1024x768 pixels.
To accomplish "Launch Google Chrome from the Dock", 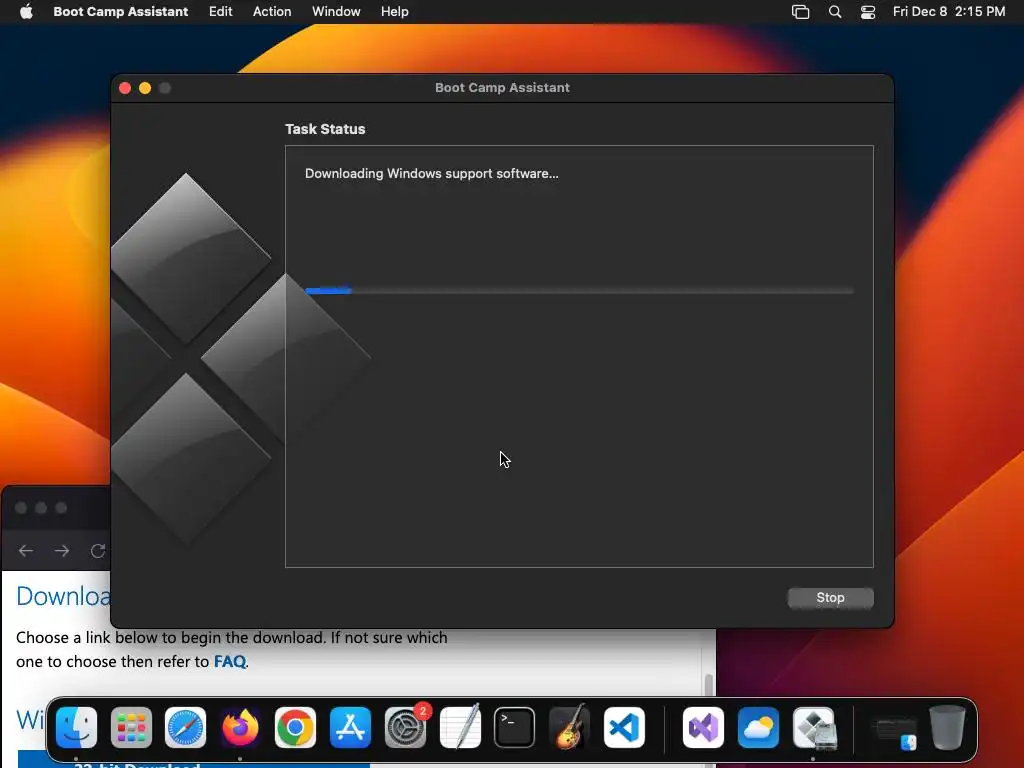I will (295, 727).
